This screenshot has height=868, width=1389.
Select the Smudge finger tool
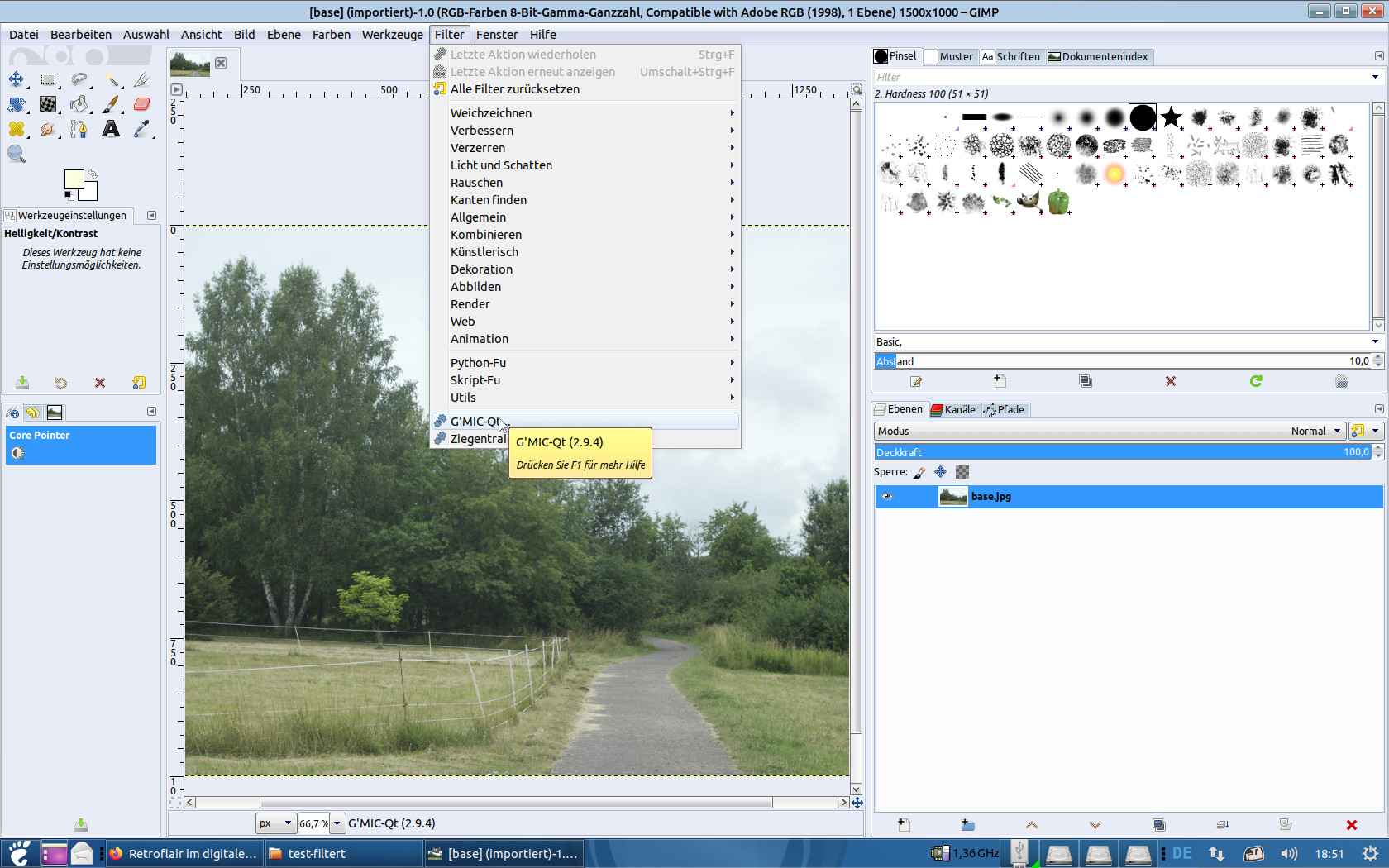tap(48, 129)
